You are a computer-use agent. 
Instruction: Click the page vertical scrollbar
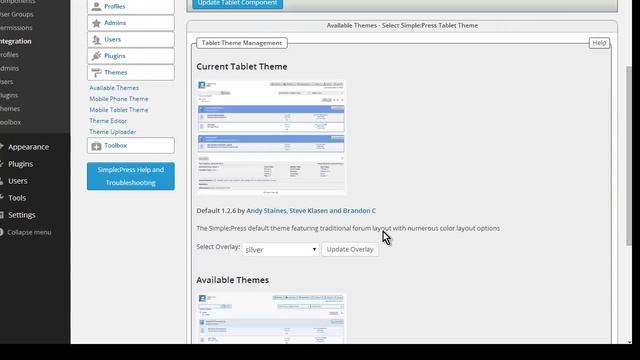click(x=629, y=156)
